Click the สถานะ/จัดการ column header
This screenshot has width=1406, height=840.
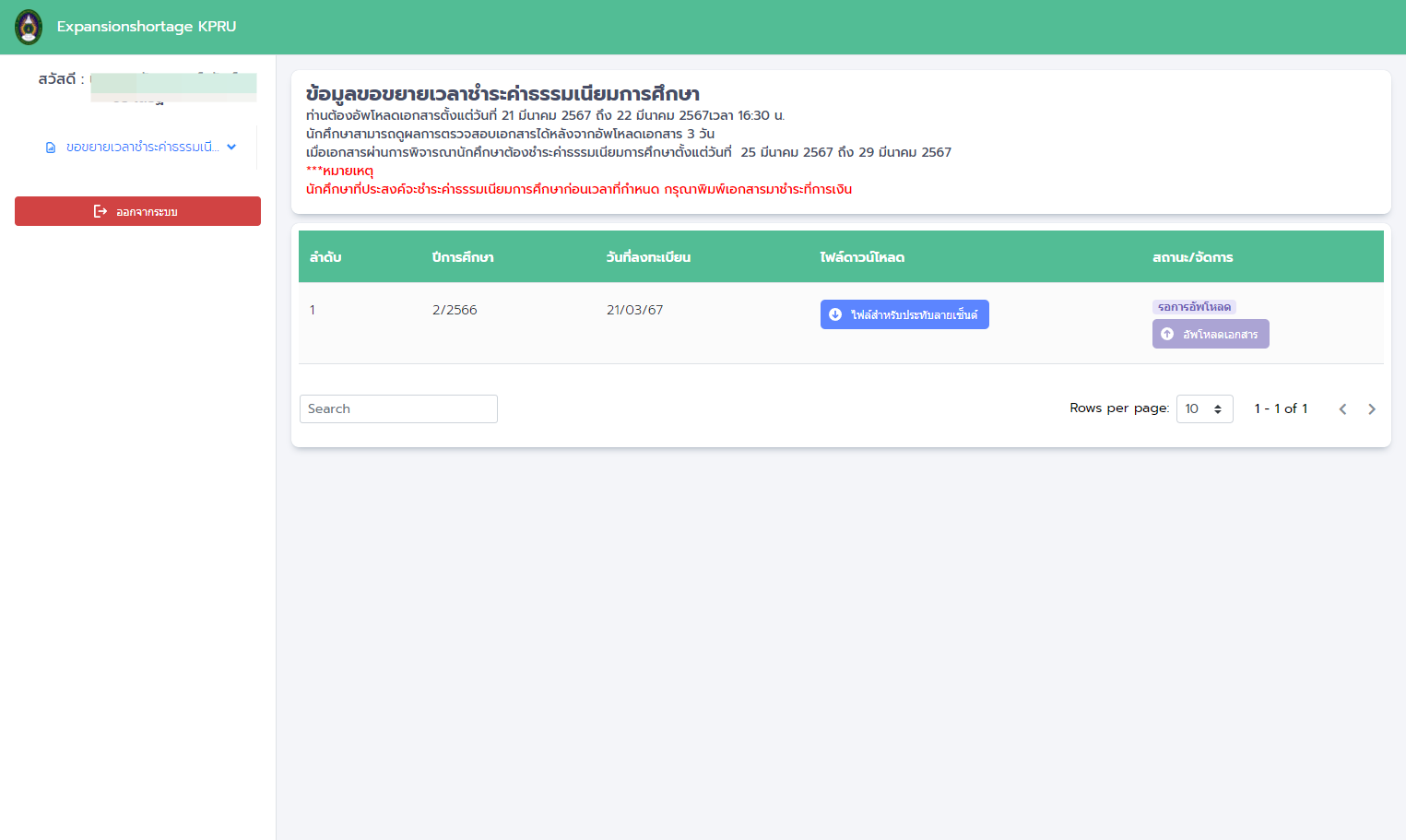tap(1192, 257)
